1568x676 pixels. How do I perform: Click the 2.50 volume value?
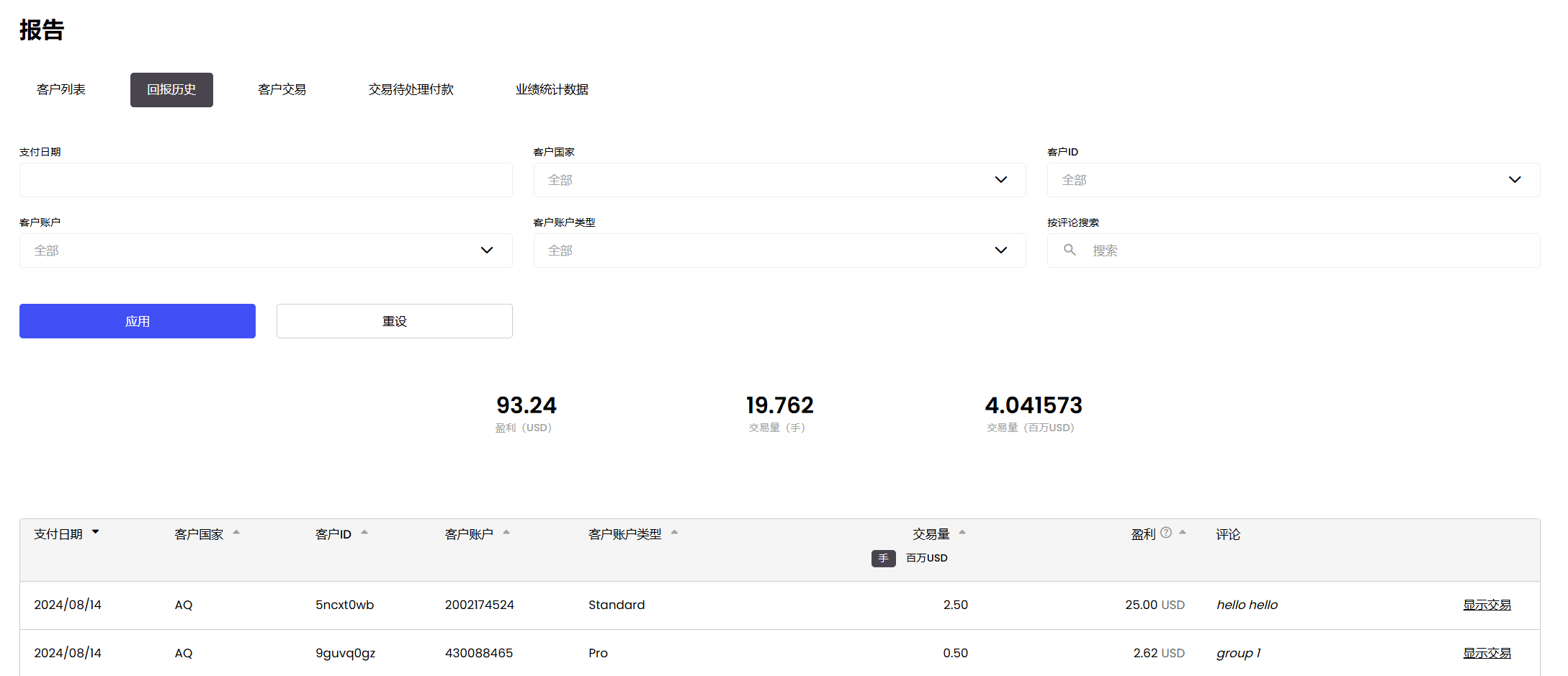point(956,605)
